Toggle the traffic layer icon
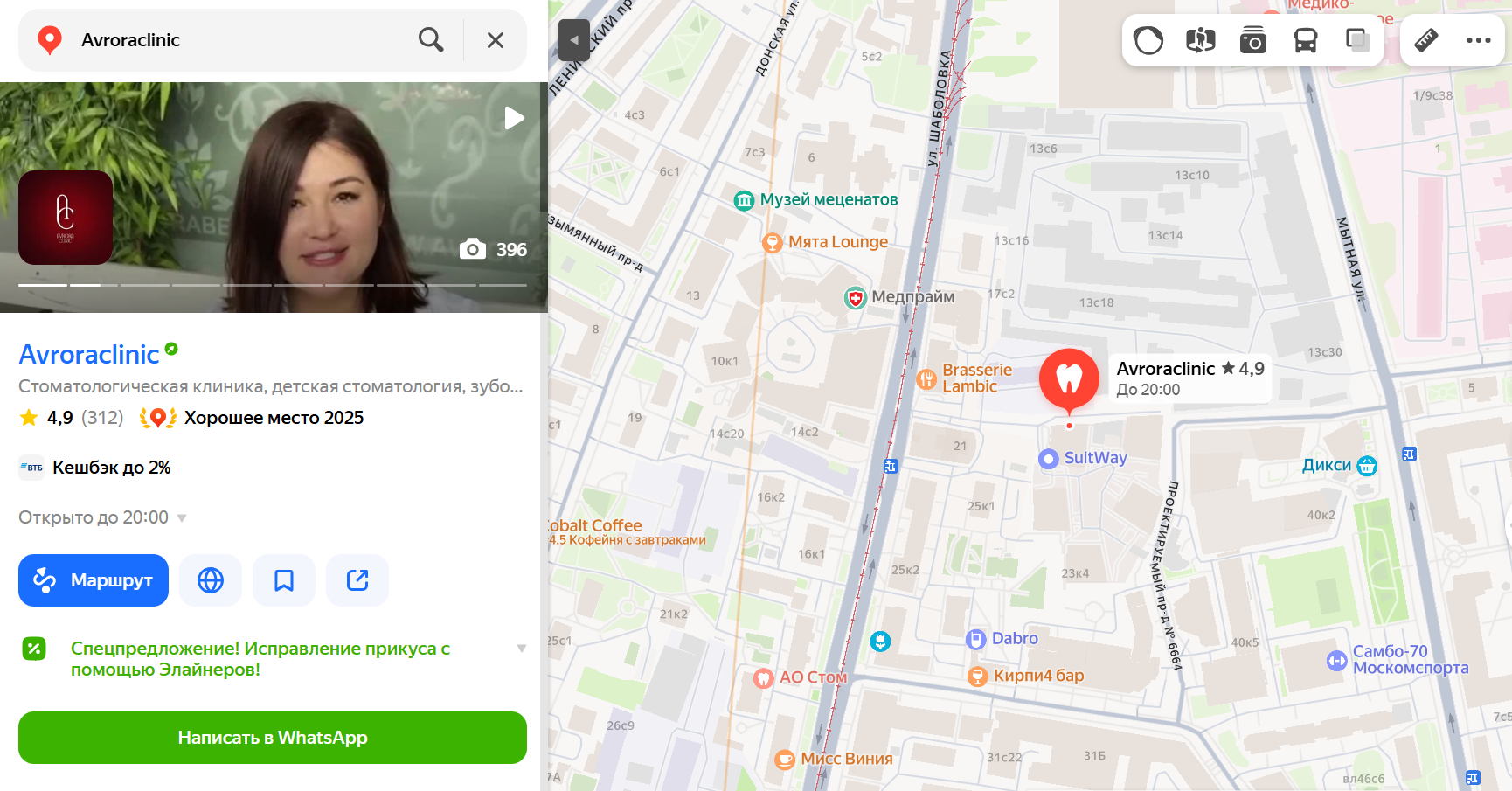Screen dimensions: 1512x791 (x=1148, y=40)
